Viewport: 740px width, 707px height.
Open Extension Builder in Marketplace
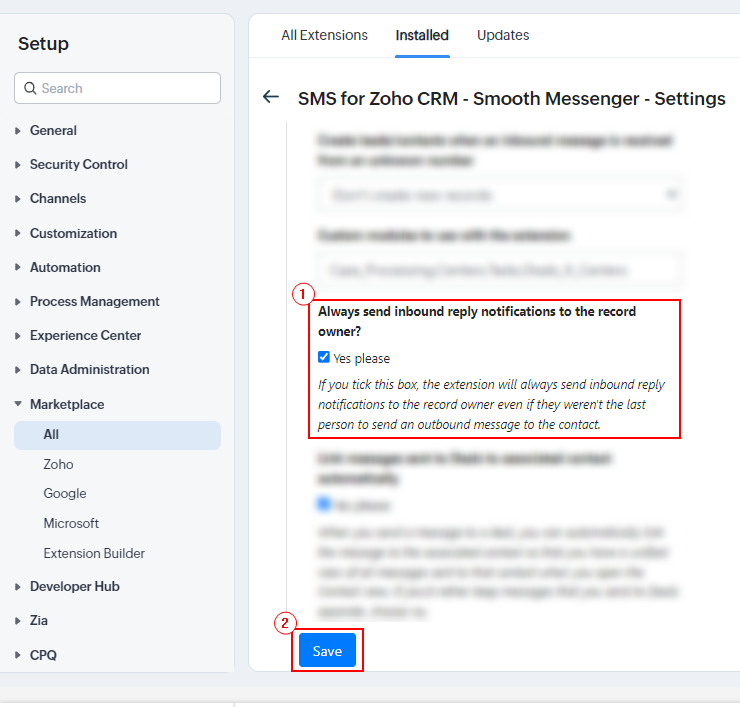pos(94,553)
